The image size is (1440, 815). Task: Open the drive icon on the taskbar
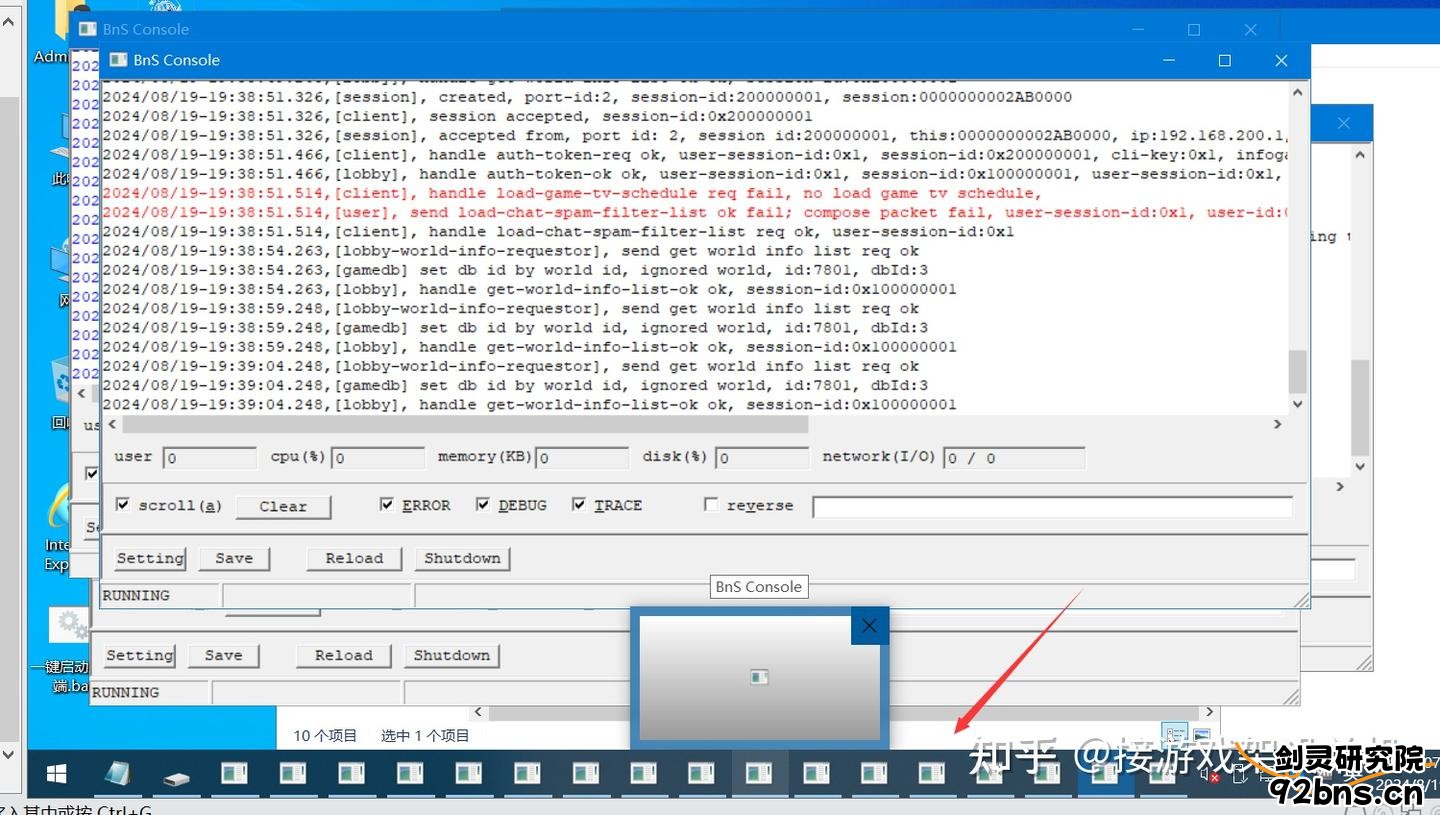click(x=176, y=777)
